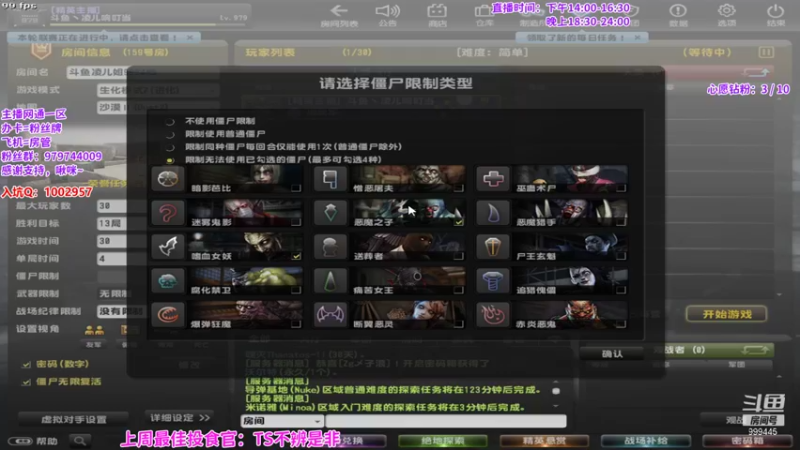Click the 送葬者 skill icon

coord(330,247)
